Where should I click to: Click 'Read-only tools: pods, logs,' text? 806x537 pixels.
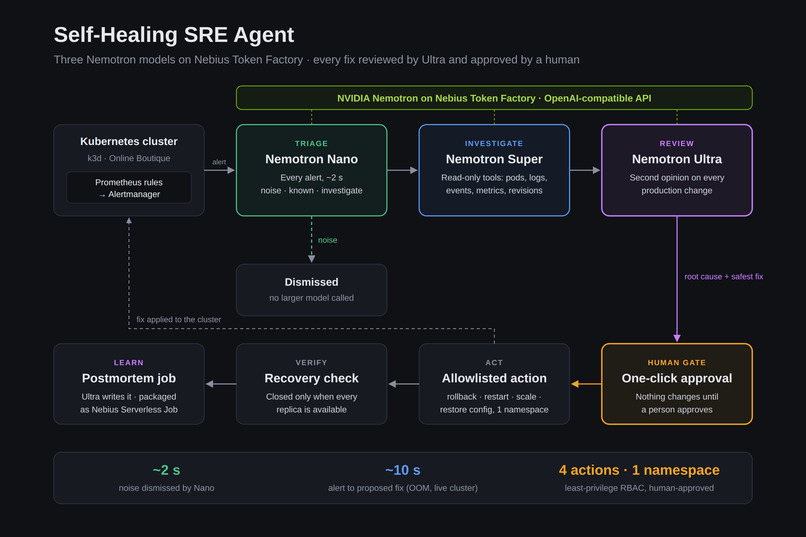[x=494, y=178]
